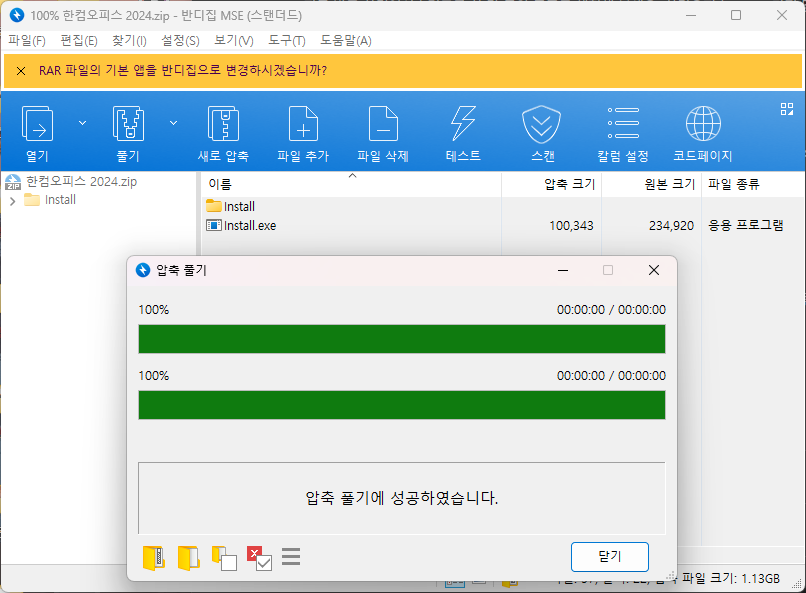Open the 도구(T) menu

pyautogui.click(x=286, y=41)
